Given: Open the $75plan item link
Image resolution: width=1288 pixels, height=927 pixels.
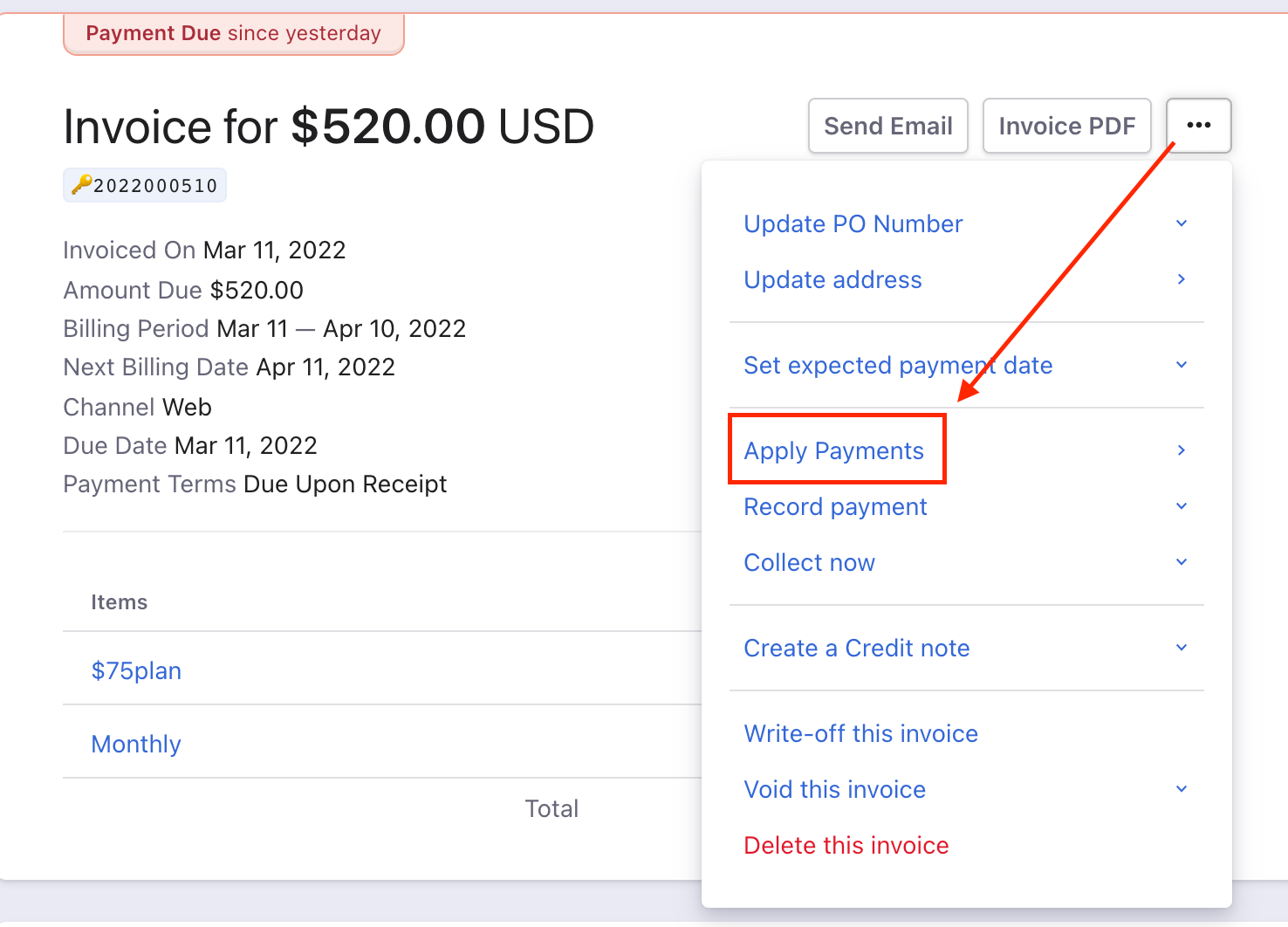Looking at the screenshot, I should pos(136,670).
